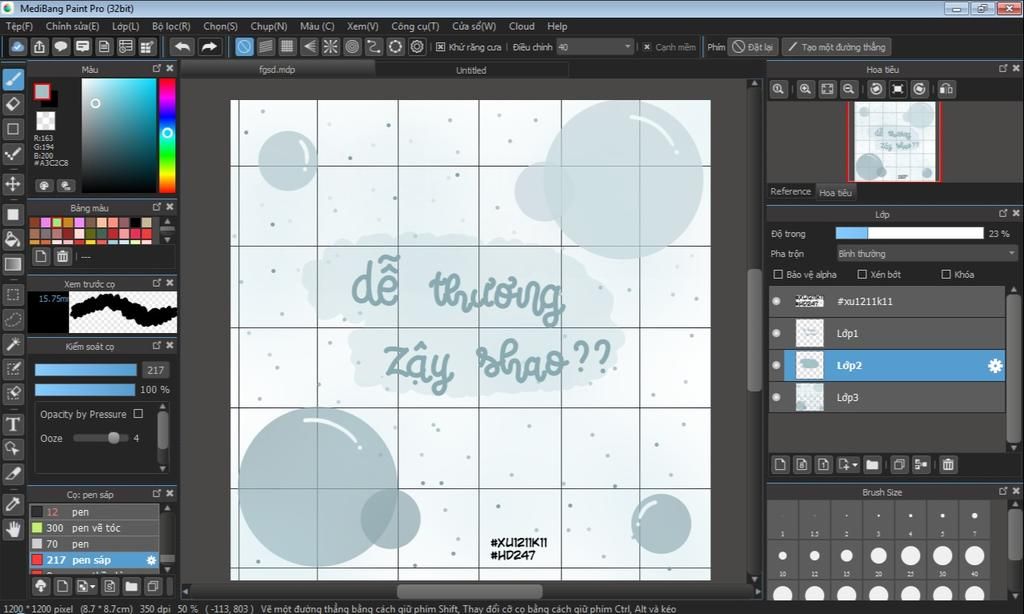Switch to the fgsd.mdp document tab
1024x614 pixels.
[277, 69]
